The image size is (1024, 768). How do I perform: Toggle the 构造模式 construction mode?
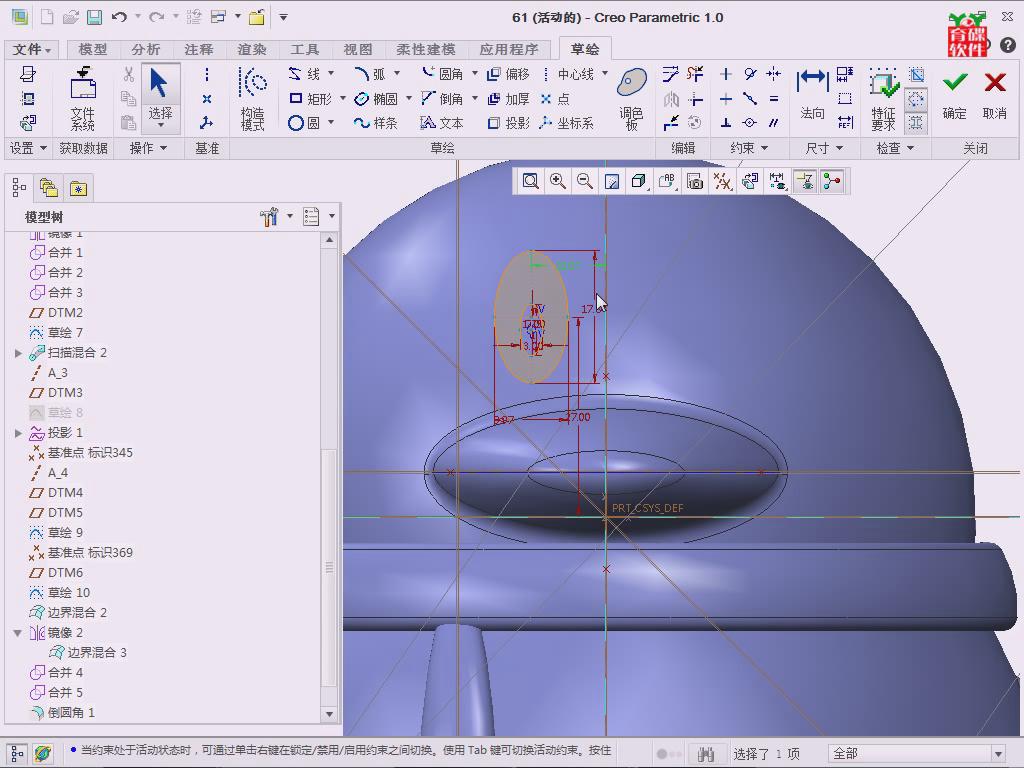[x=252, y=99]
